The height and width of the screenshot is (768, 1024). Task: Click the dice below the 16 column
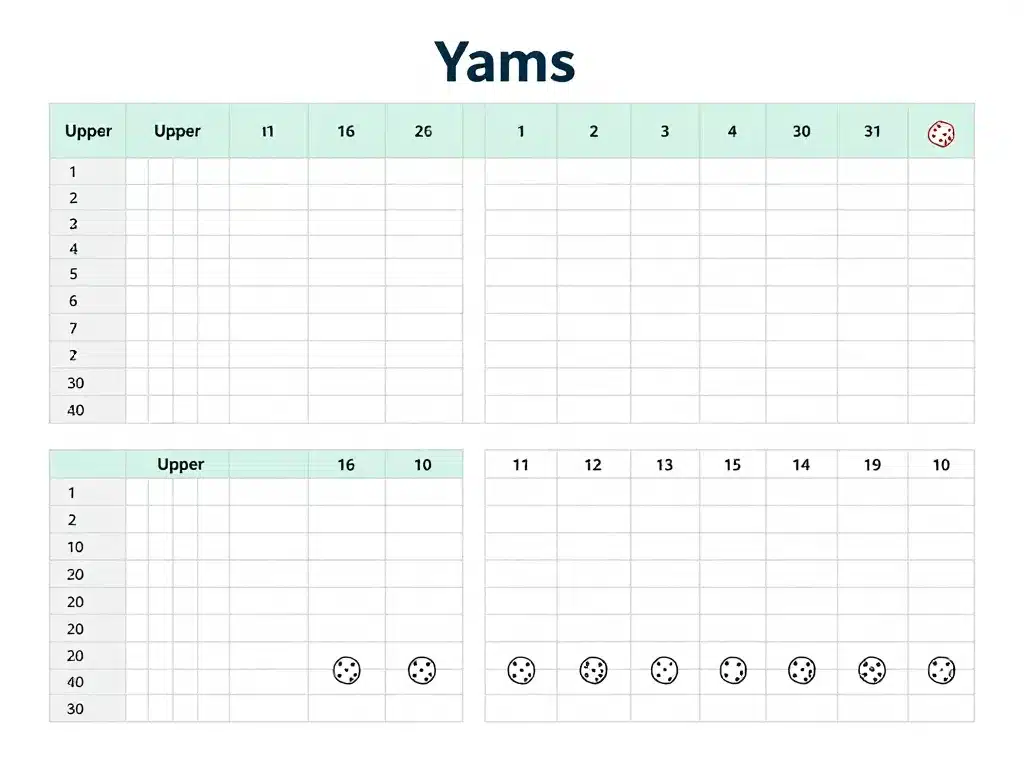pos(346,670)
